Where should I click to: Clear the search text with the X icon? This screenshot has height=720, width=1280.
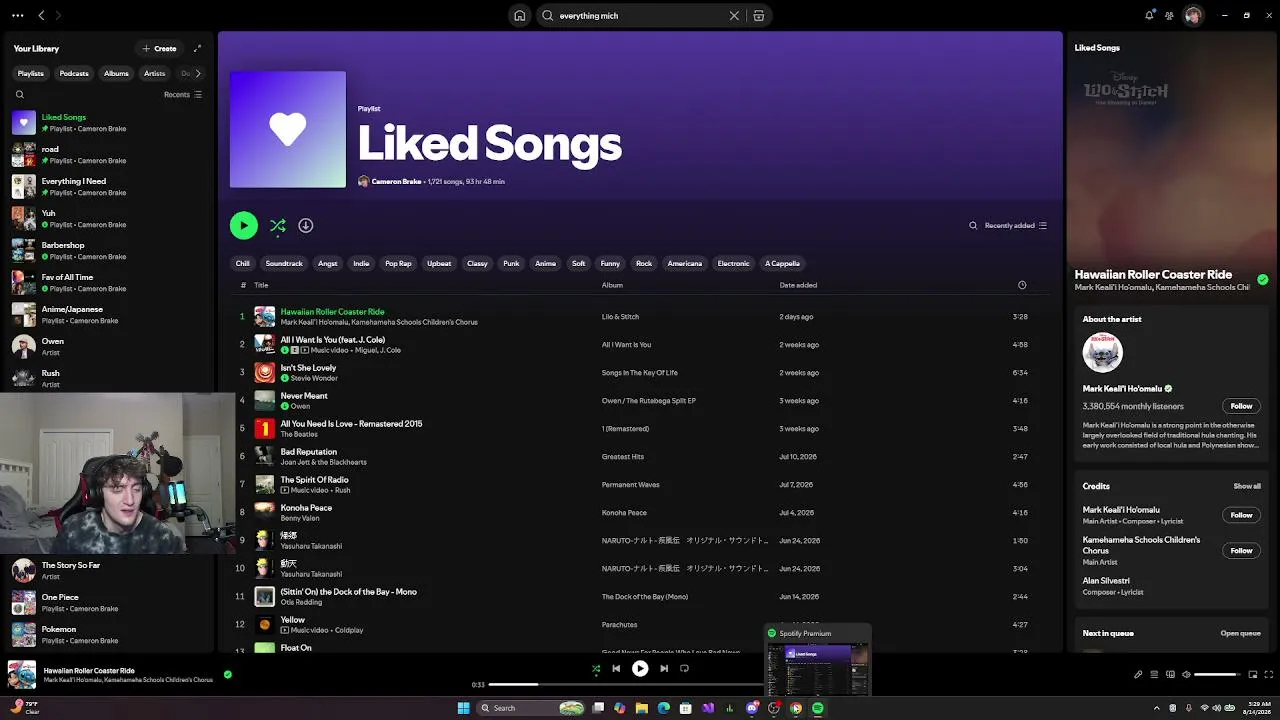[734, 16]
